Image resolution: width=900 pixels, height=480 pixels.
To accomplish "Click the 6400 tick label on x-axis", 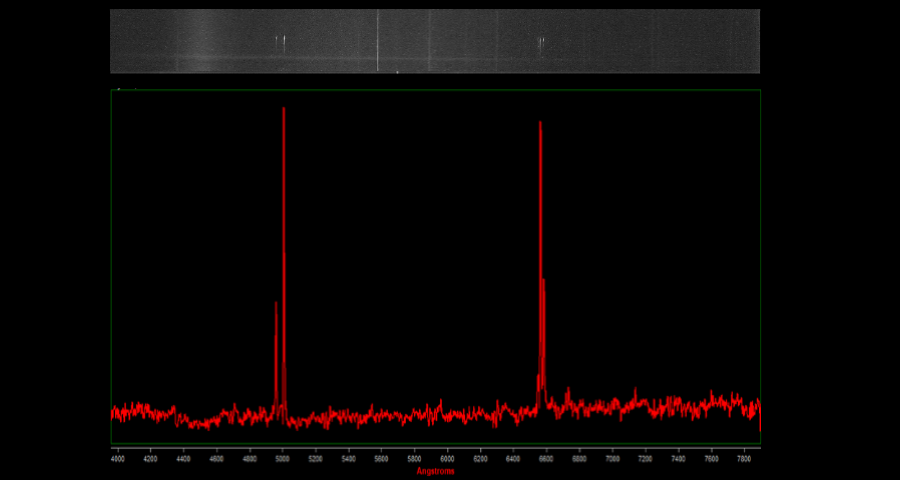I will [x=513, y=459].
